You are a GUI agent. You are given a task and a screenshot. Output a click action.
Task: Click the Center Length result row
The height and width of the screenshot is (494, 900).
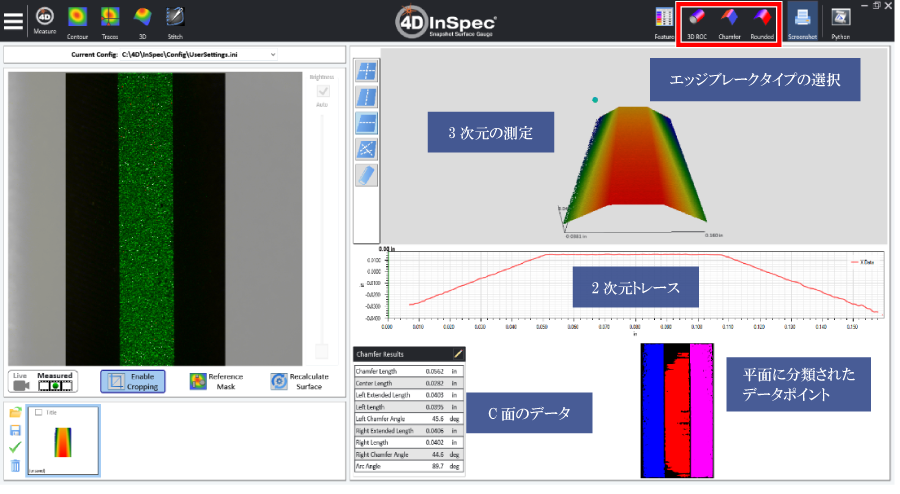click(409, 383)
